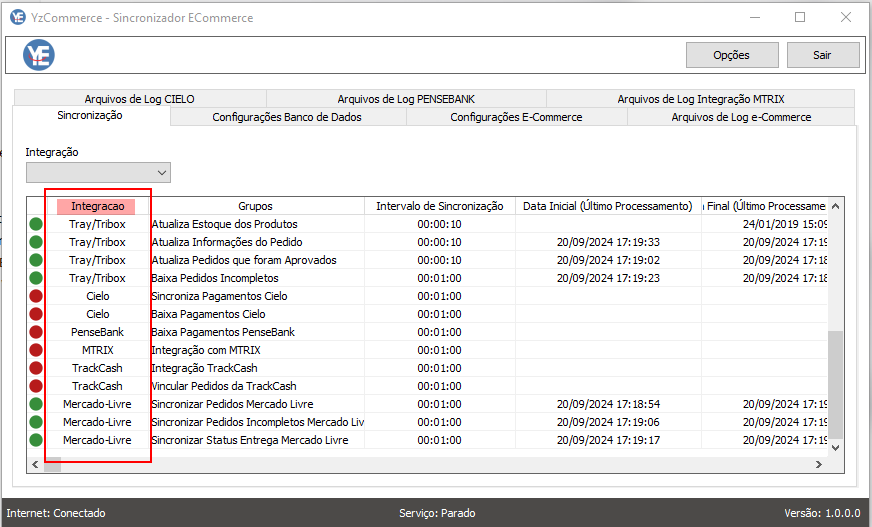Click Versão: 1.0.0.0 status text
The height and width of the screenshot is (527, 872).
tap(823, 513)
